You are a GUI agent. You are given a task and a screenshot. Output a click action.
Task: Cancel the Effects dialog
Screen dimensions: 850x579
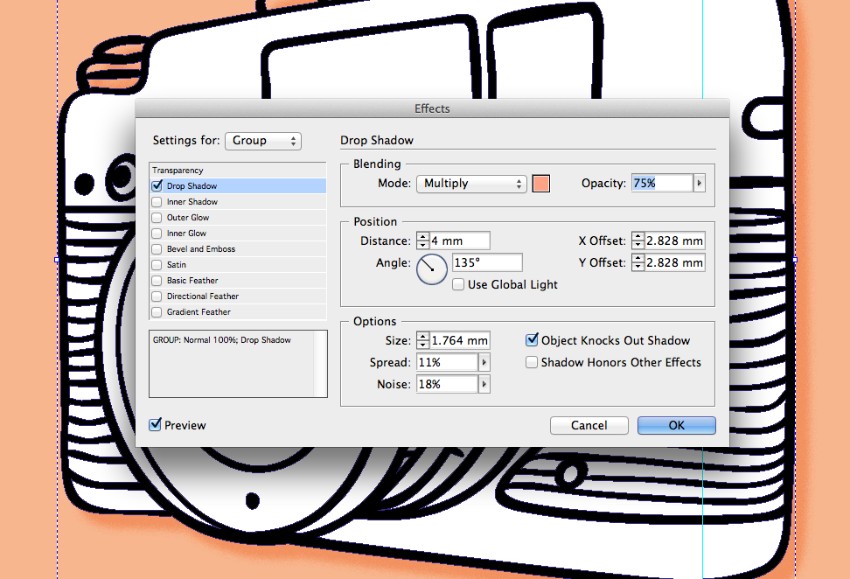pyautogui.click(x=589, y=426)
